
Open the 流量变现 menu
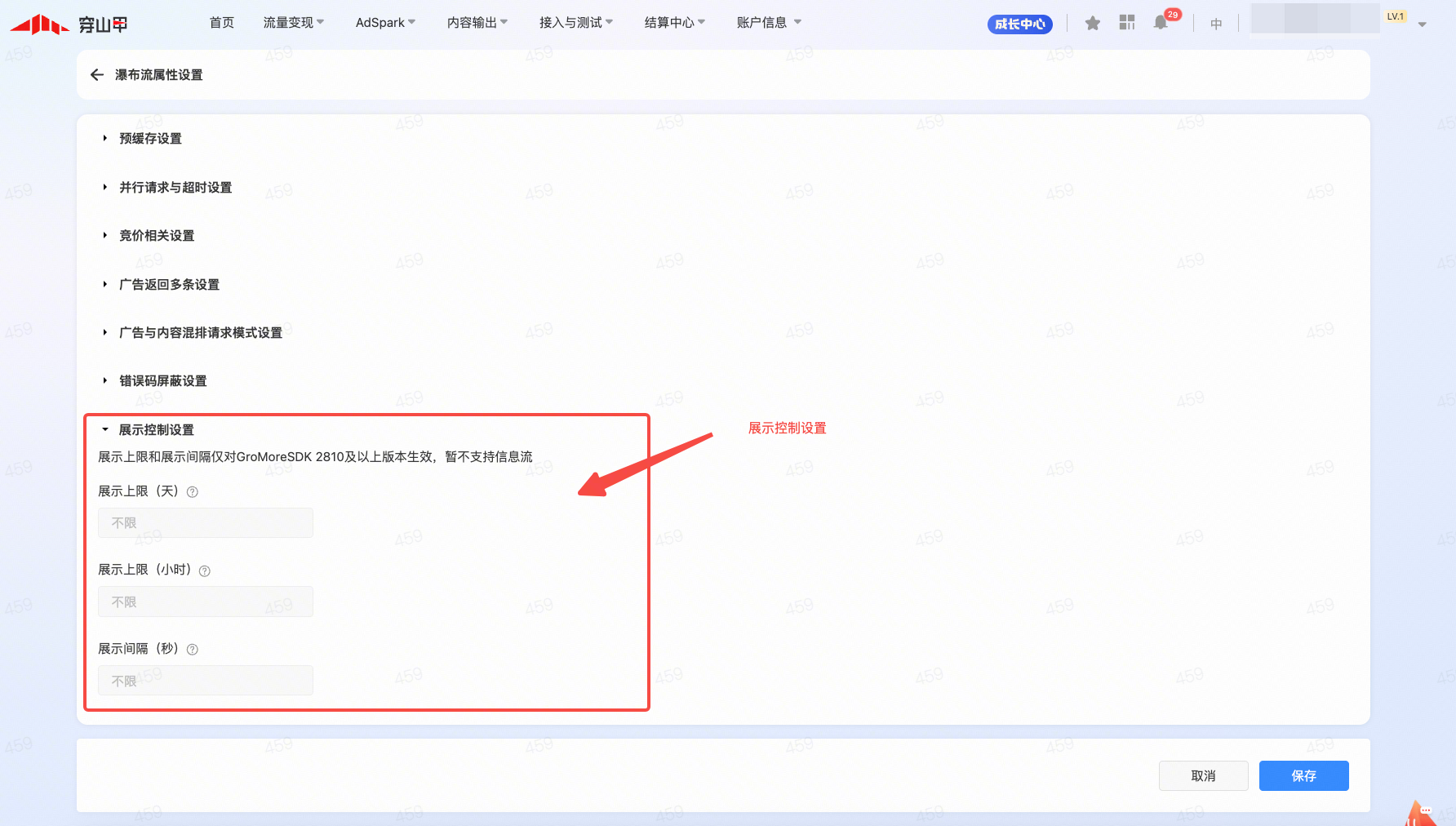pos(293,23)
